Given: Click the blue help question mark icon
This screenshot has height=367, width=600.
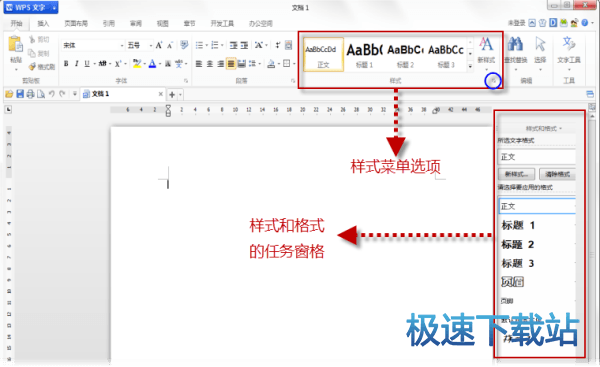Looking at the screenshot, I should pos(585,23).
